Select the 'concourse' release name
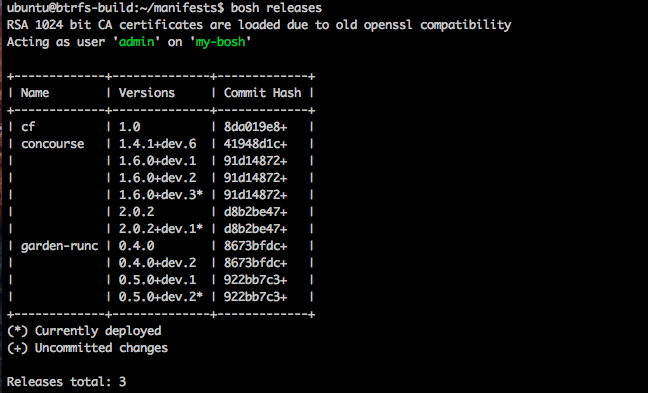 [52, 144]
